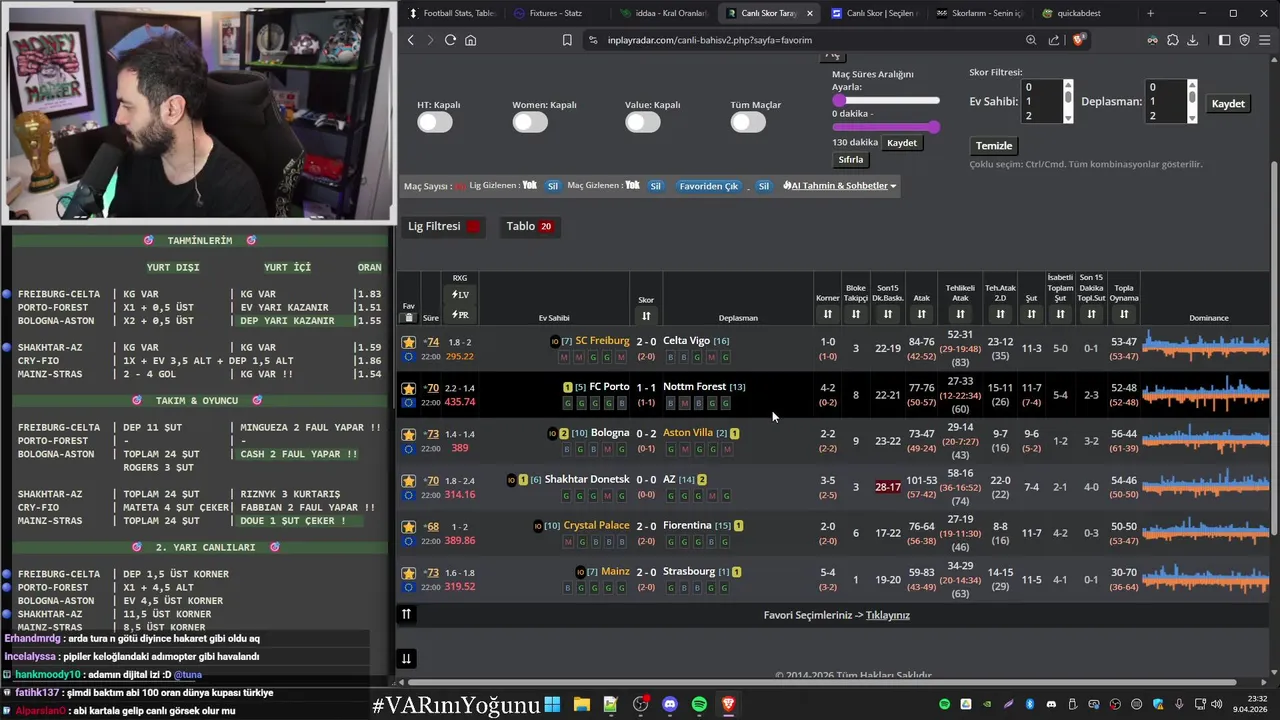Sort by Bloke Takipçi column arrows
Screen dimensions: 1280x720
(855, 314)
